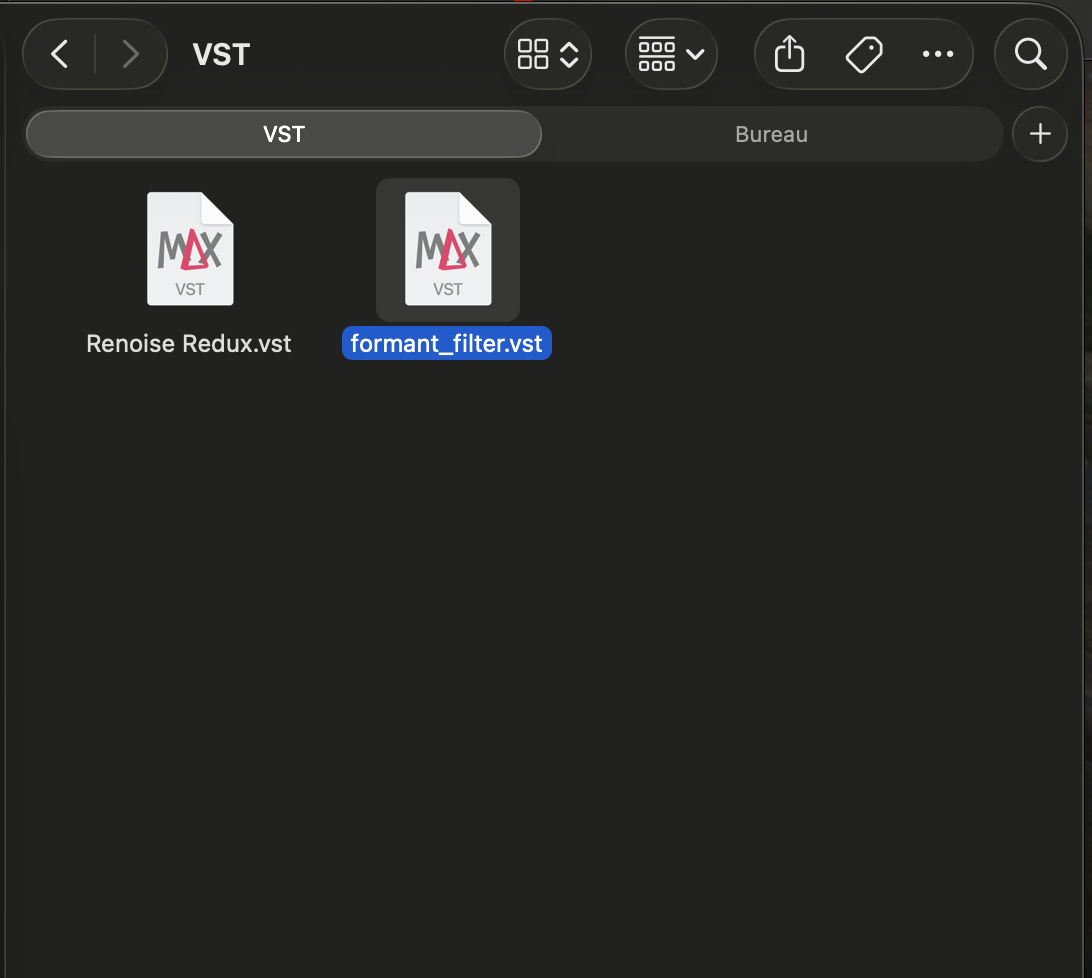
Task: Select the formant_filter.vst plugin icon
Action: point(447,249)
